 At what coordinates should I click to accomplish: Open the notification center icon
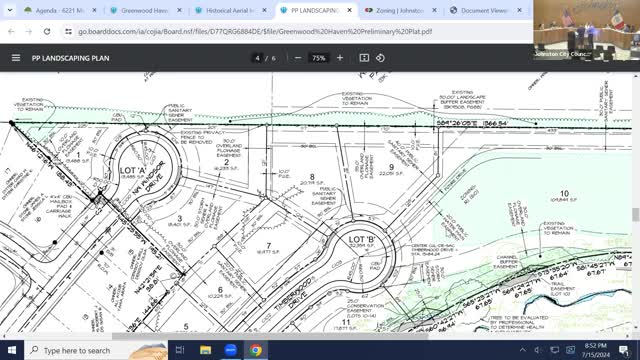coord(624,350)
